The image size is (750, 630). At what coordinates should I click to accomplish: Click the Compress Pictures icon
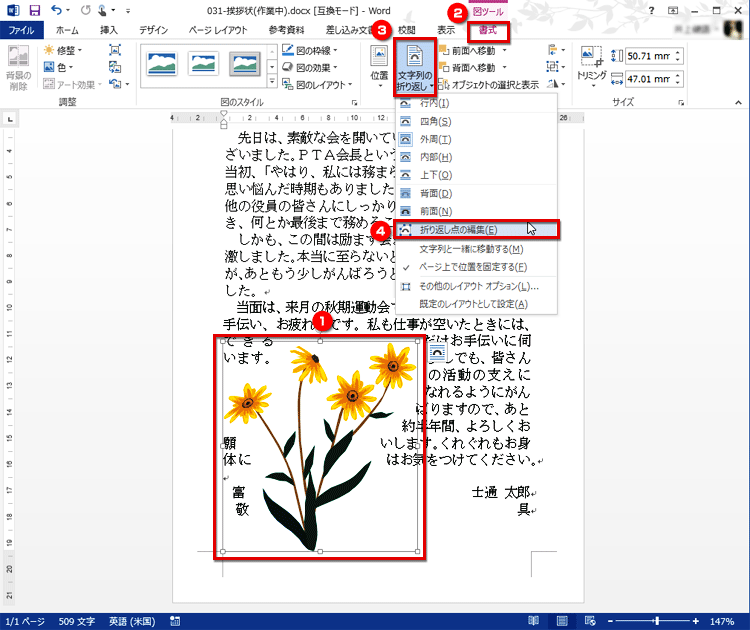click(x=115, y=50)
